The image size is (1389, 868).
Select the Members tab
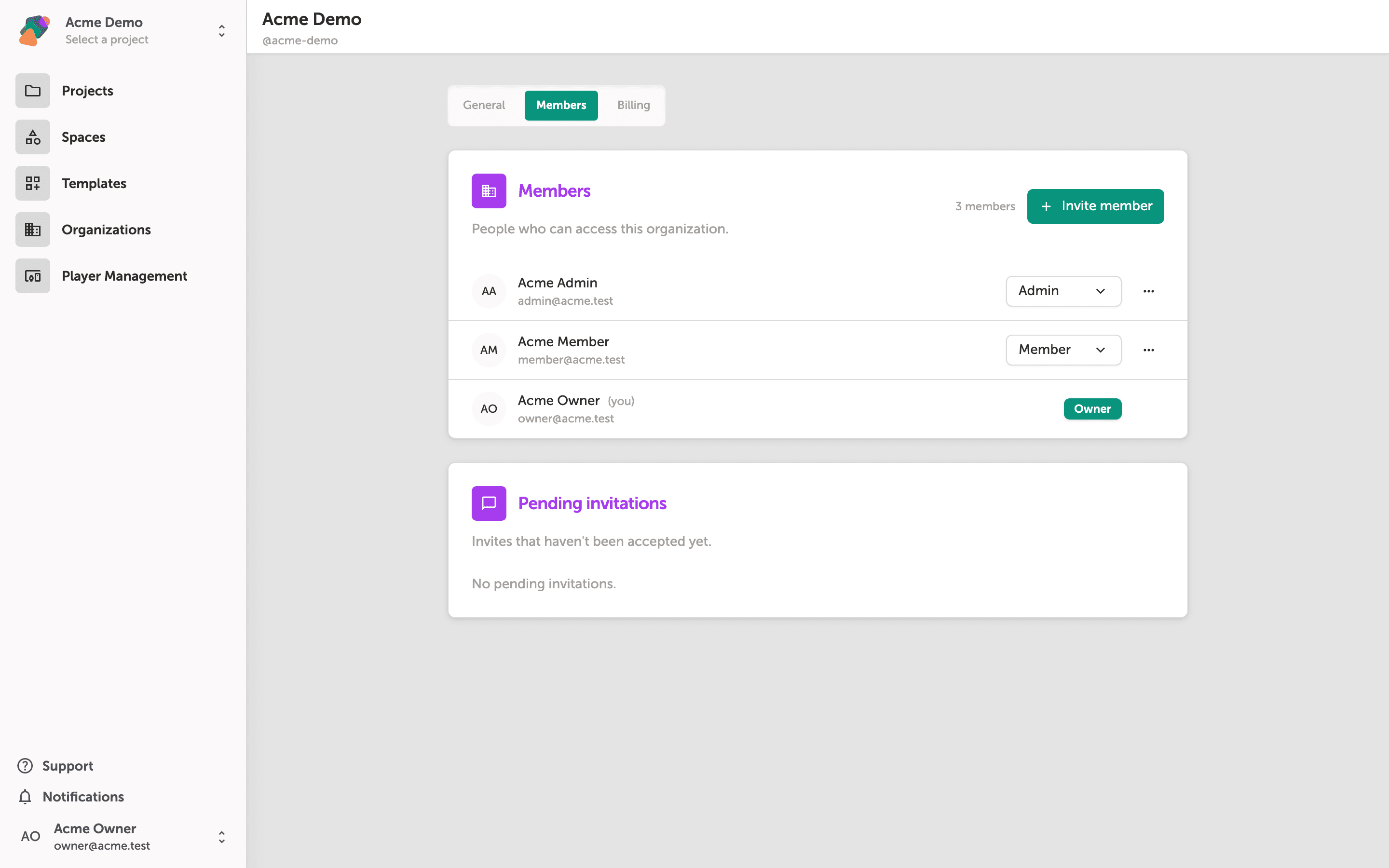pos(561,105)
